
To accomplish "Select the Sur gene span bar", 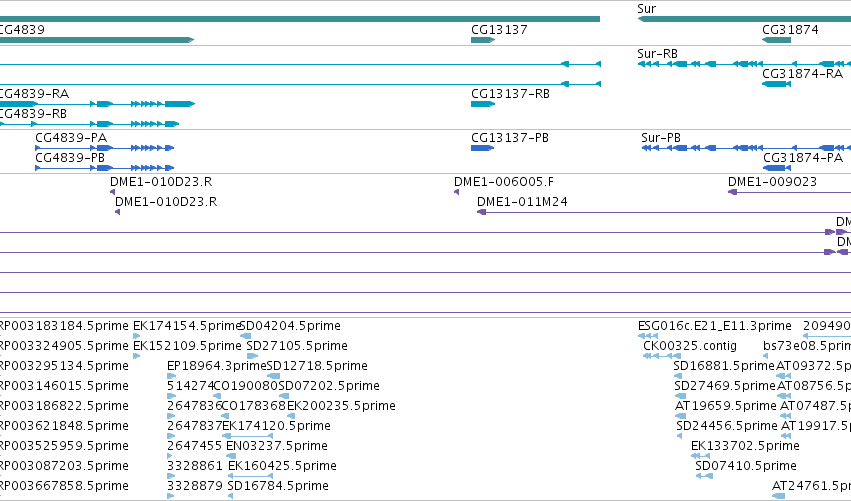I will coord(744,19).
